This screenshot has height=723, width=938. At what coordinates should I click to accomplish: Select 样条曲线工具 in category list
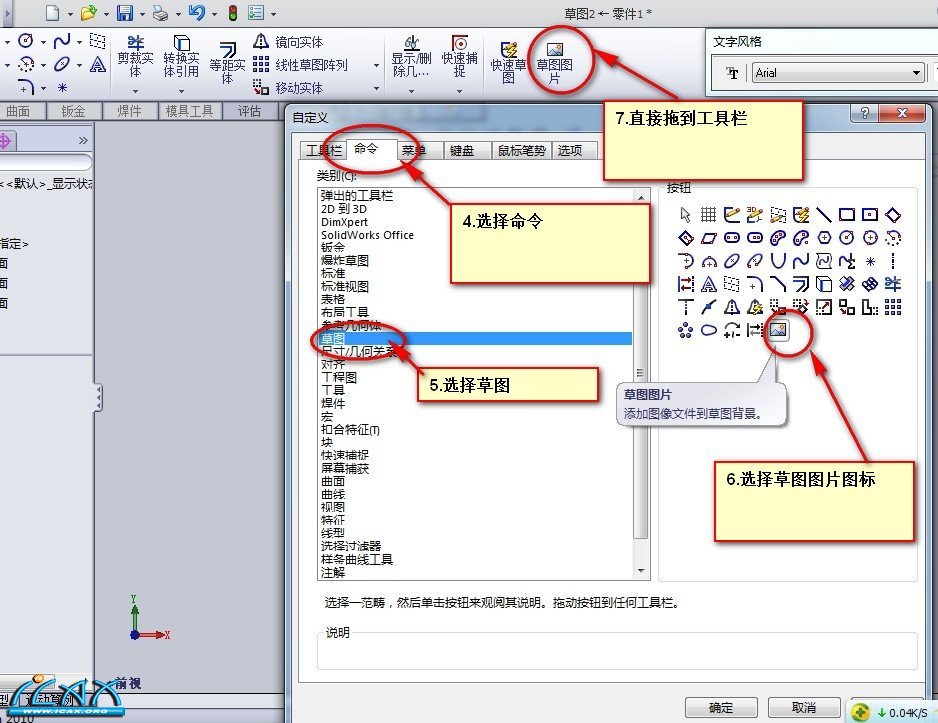coord(357,559)
